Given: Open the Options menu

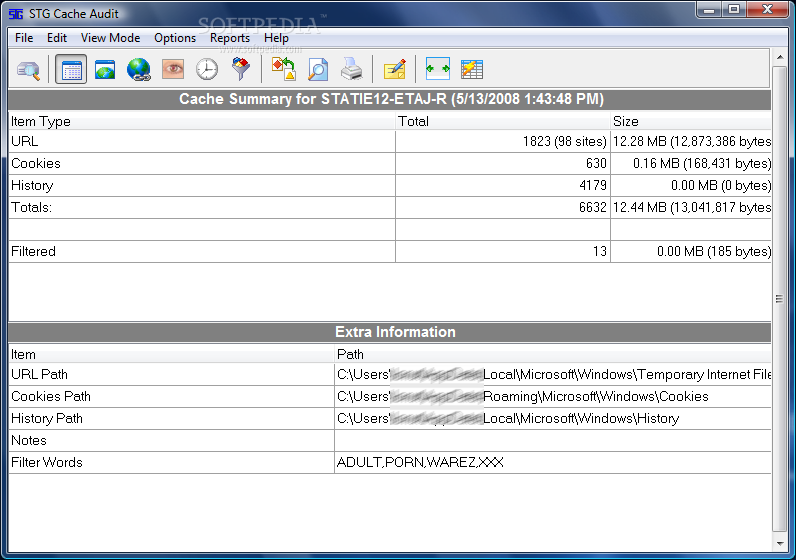Looking at the screenshot, I should pyautogui.click(x=175, y=38).
